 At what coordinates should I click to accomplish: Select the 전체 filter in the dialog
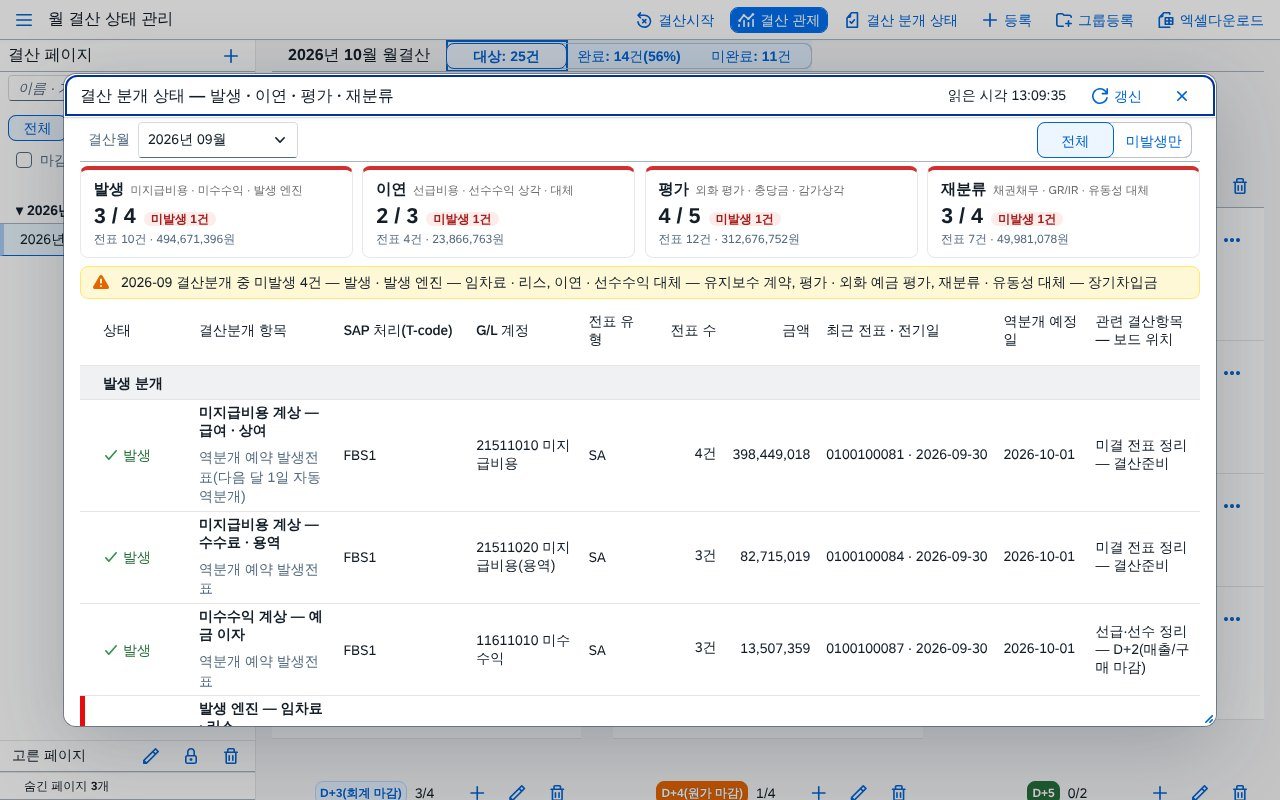(x=1075, y=141)
